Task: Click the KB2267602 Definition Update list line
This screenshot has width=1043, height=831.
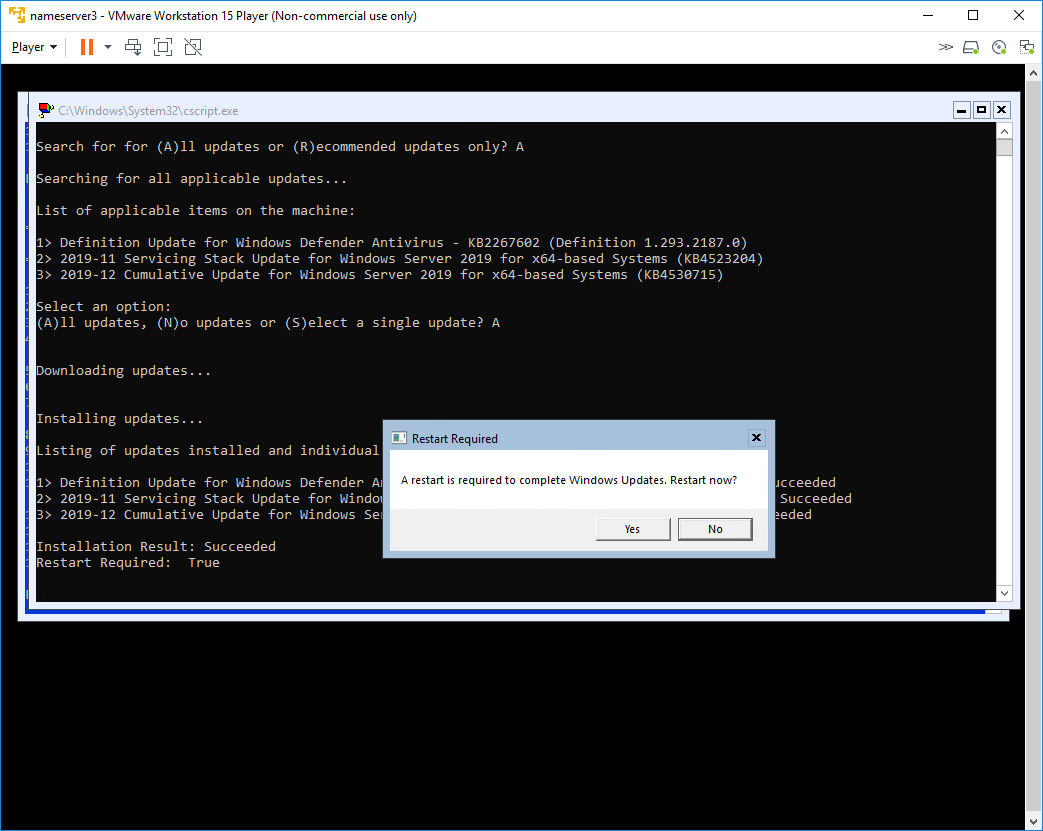Action: (392, 242)
